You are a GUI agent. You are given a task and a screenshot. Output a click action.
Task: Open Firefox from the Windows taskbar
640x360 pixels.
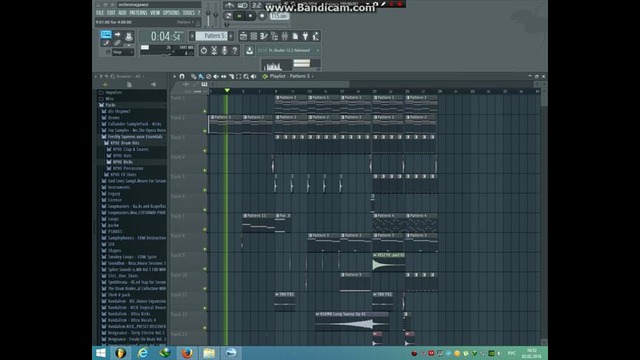tap(187, 353)
